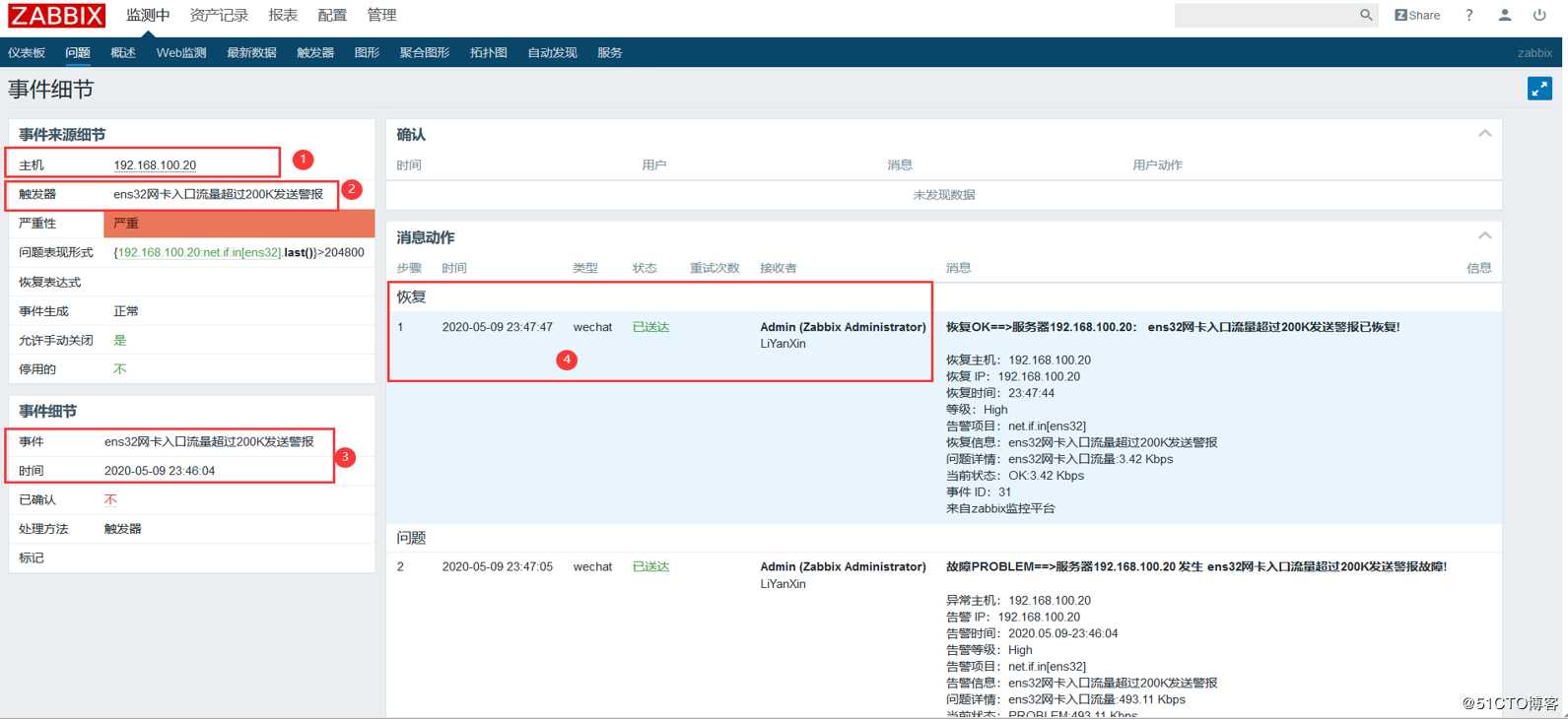This screenshot has height=720, width=1568.
Task: Click the 停用的 value 不
Action: pyautogui.click(x=120, y=369)
